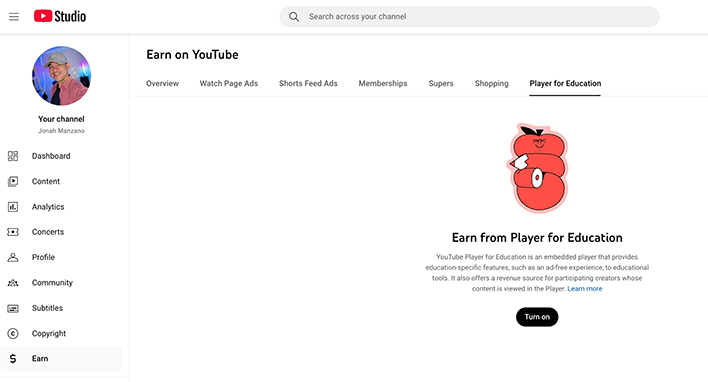Image resolution: width=708 pixels, height=382 pixels.
Task: Click the Profile person icon
Action: pyautogui.click(x=13, y=257)
